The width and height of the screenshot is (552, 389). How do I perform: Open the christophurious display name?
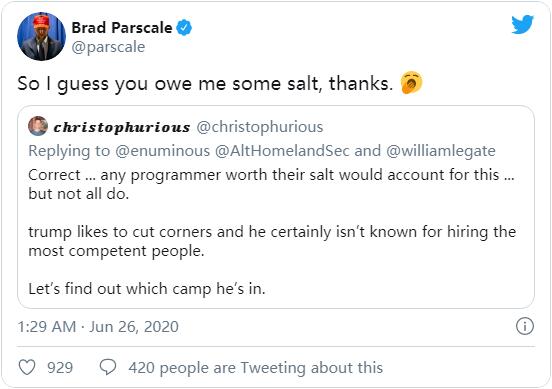tap(122, 127)
